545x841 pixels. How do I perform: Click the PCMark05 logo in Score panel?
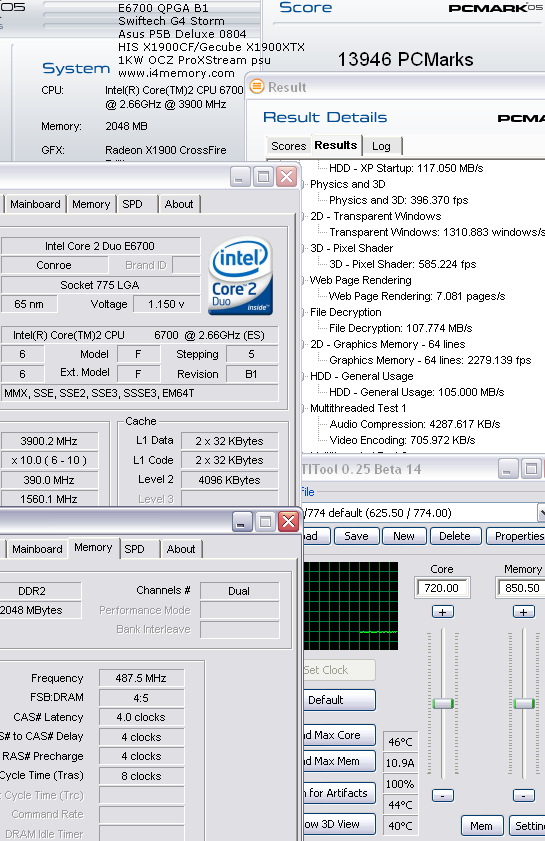[x=495, y=8]
